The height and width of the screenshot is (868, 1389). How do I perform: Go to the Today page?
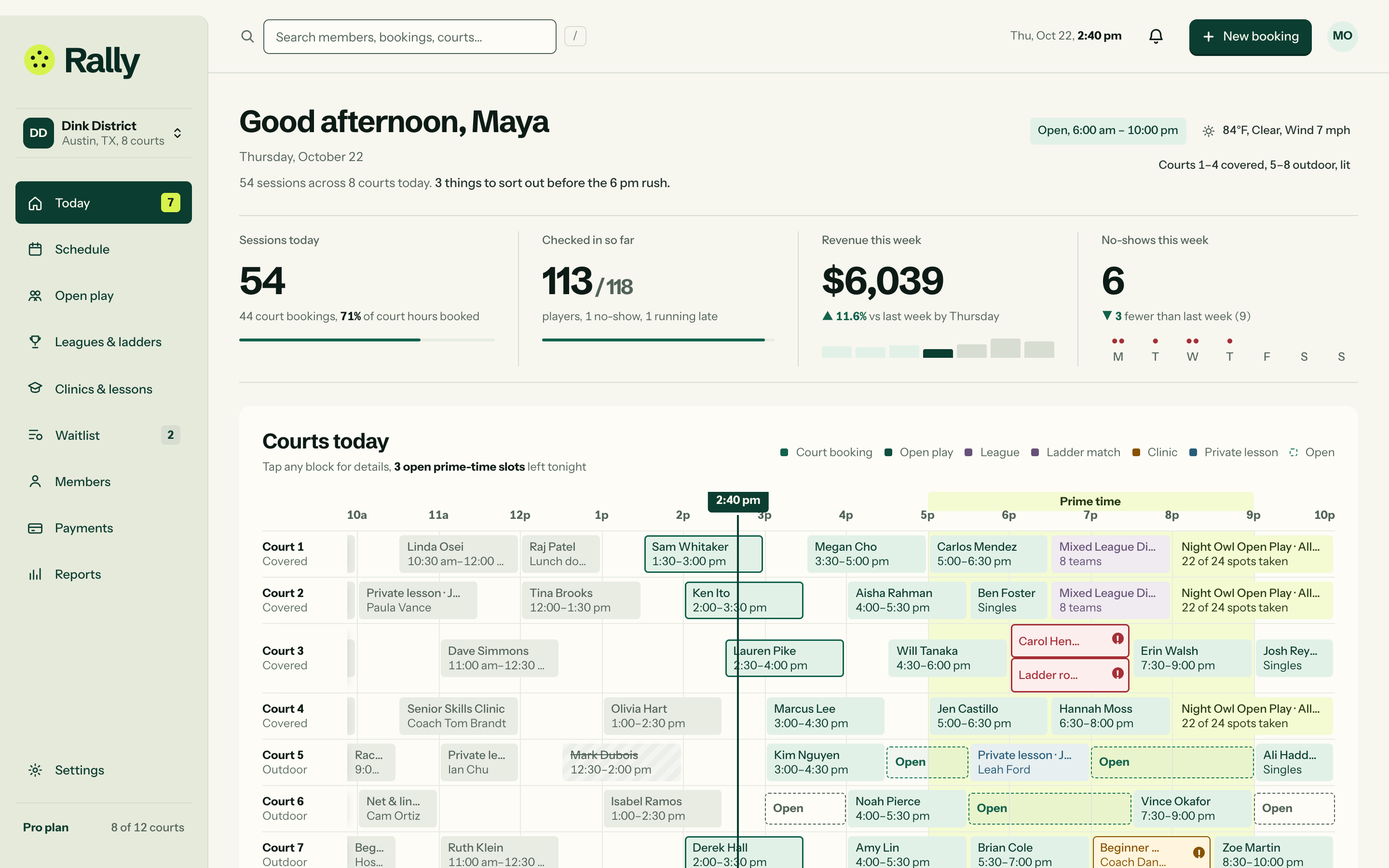tap(104, 203)
